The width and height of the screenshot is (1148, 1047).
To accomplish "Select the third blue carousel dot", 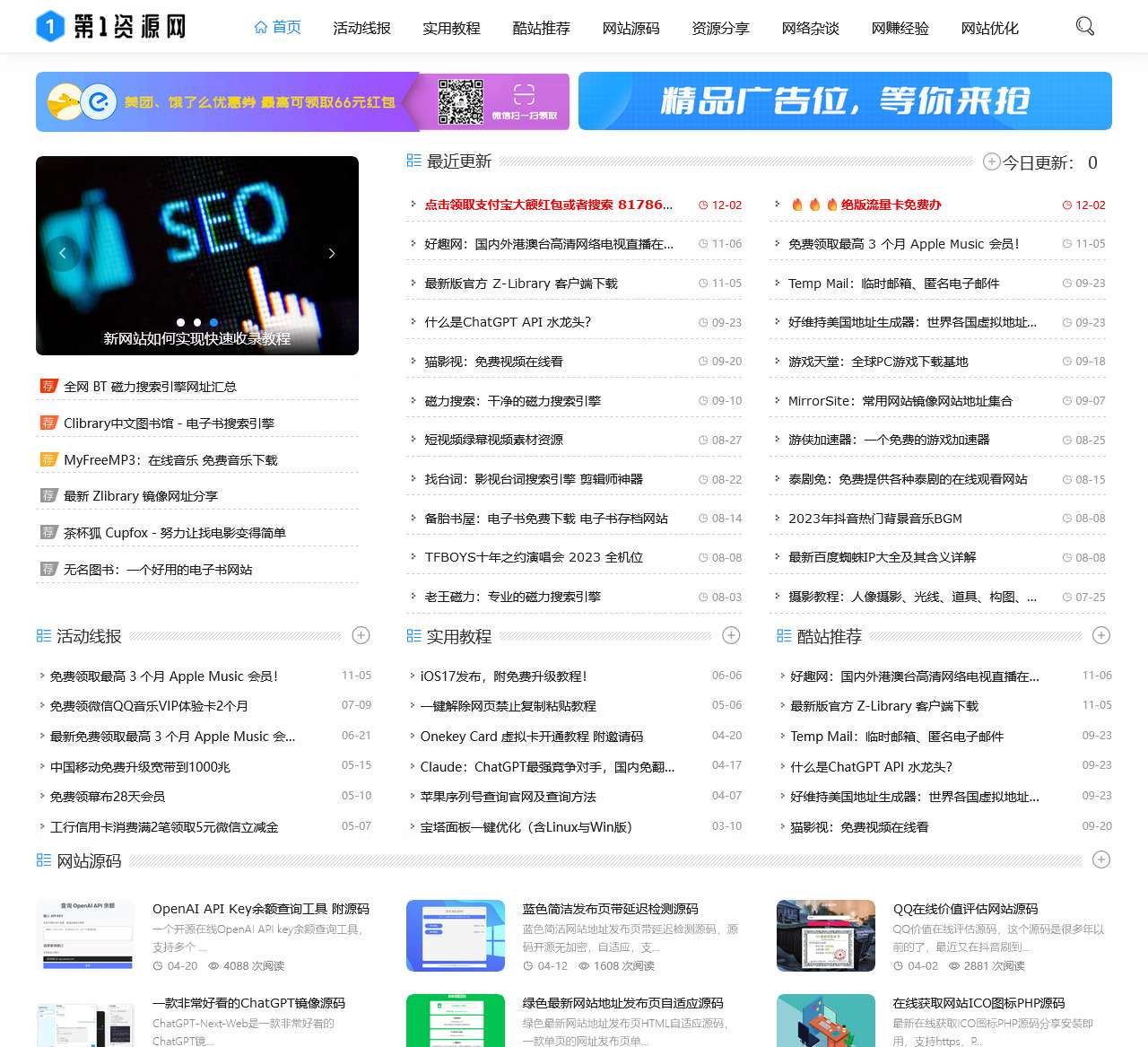I will 213,322.
